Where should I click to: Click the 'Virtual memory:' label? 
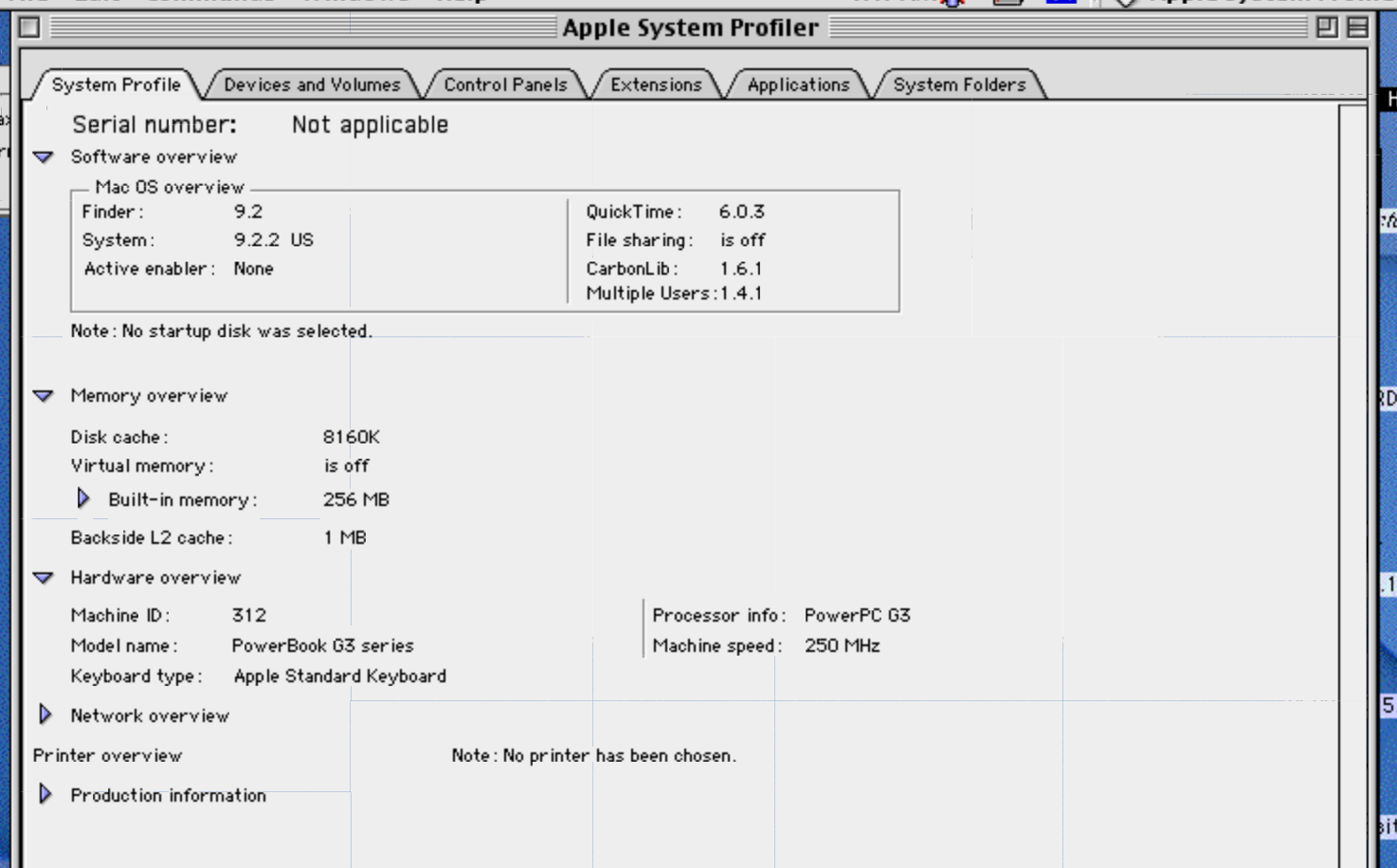[142, 466]
